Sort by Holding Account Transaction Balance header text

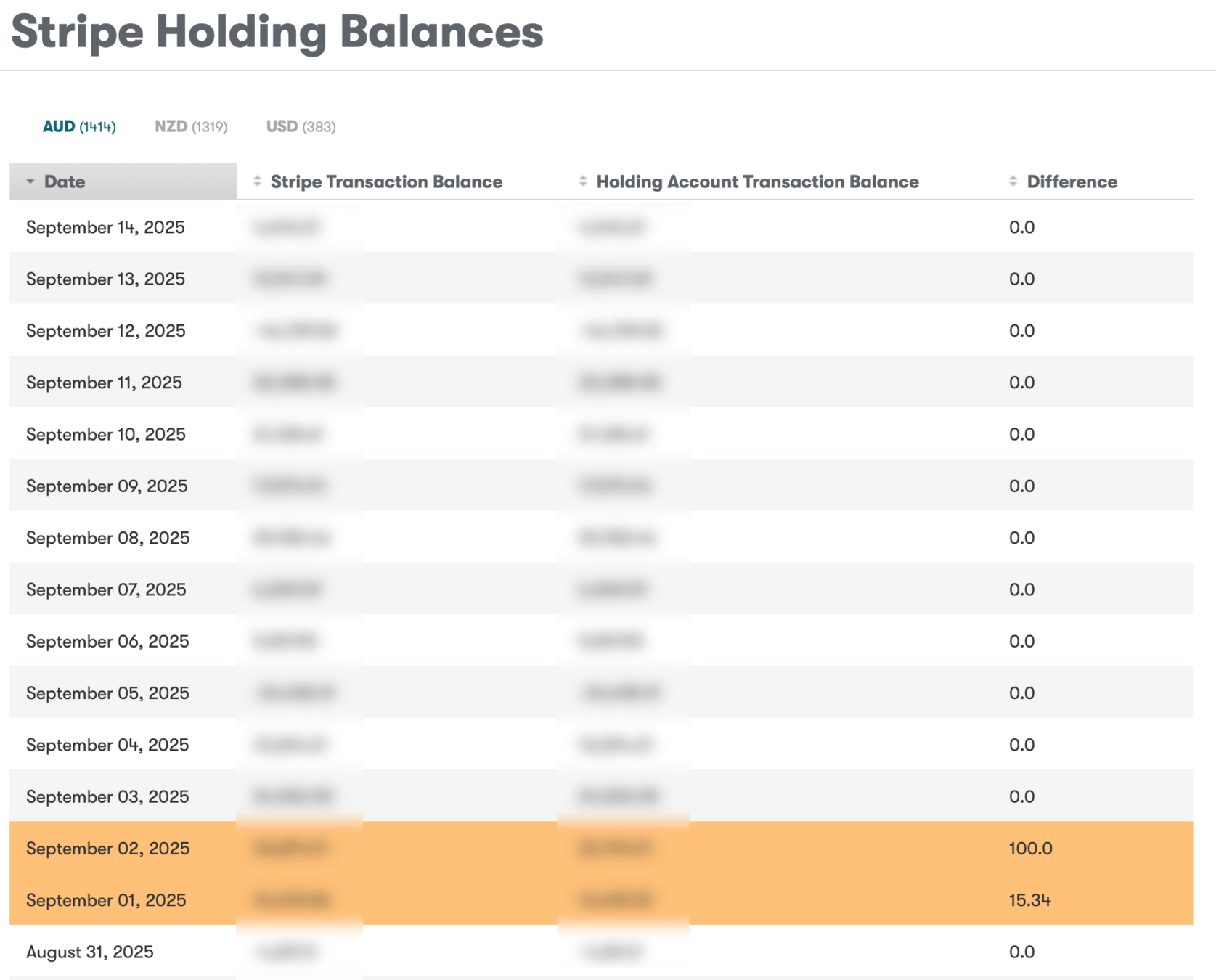click(x=757, y=181)
